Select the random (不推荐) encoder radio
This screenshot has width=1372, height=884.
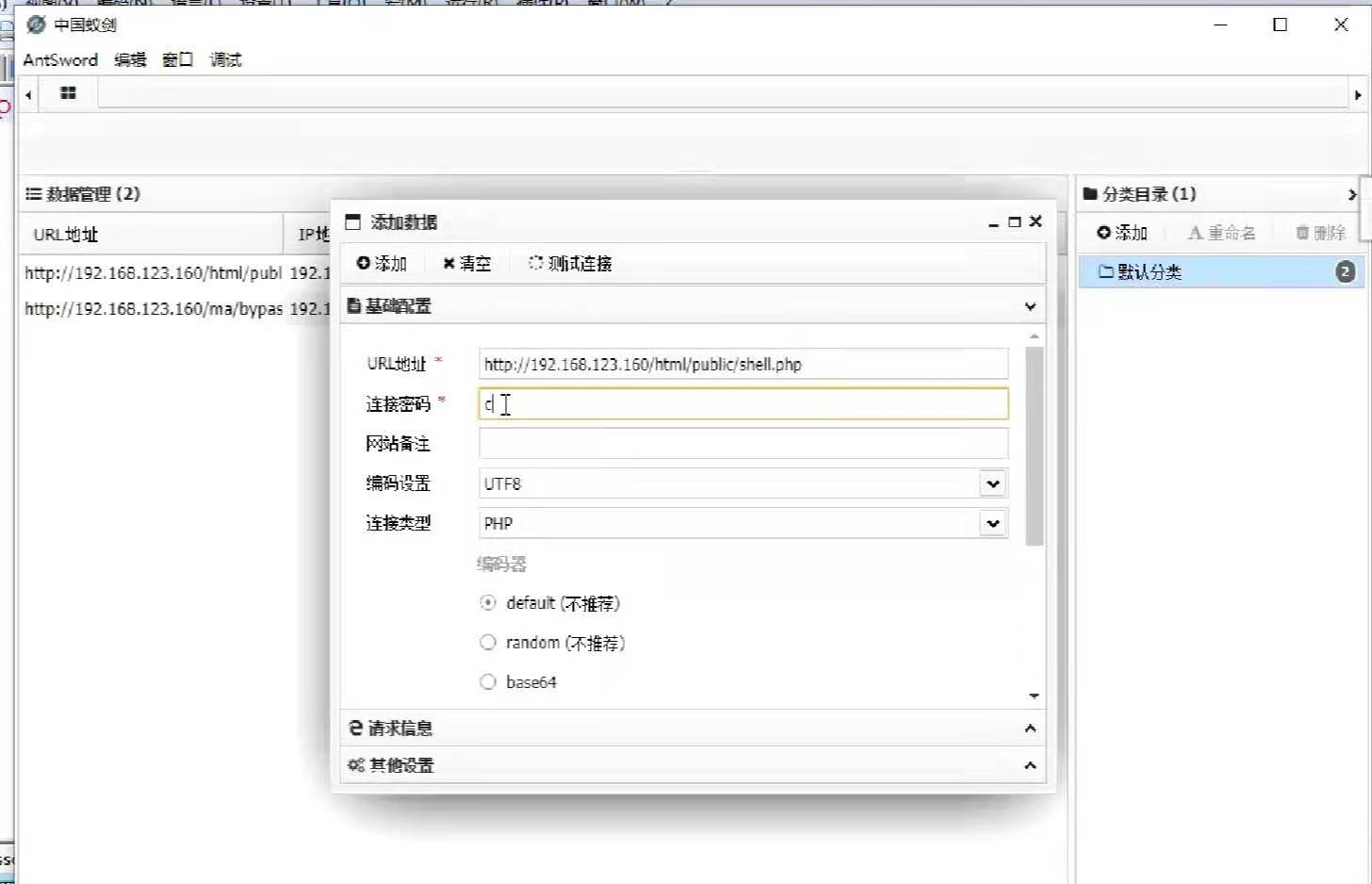tap(488, 643)
